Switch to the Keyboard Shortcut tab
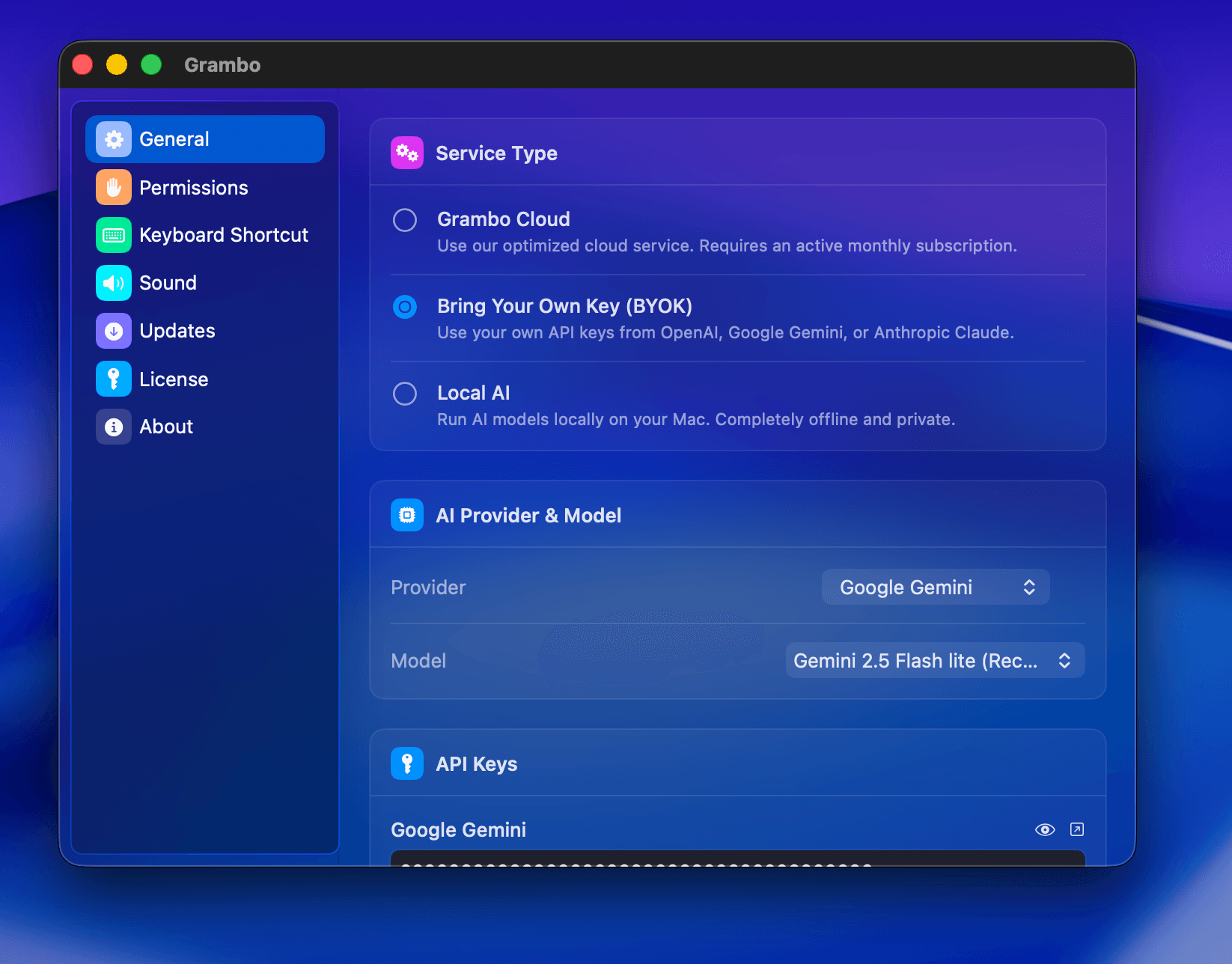The width and height of the screenshot is (1232, 964). [x=205, y=235]
